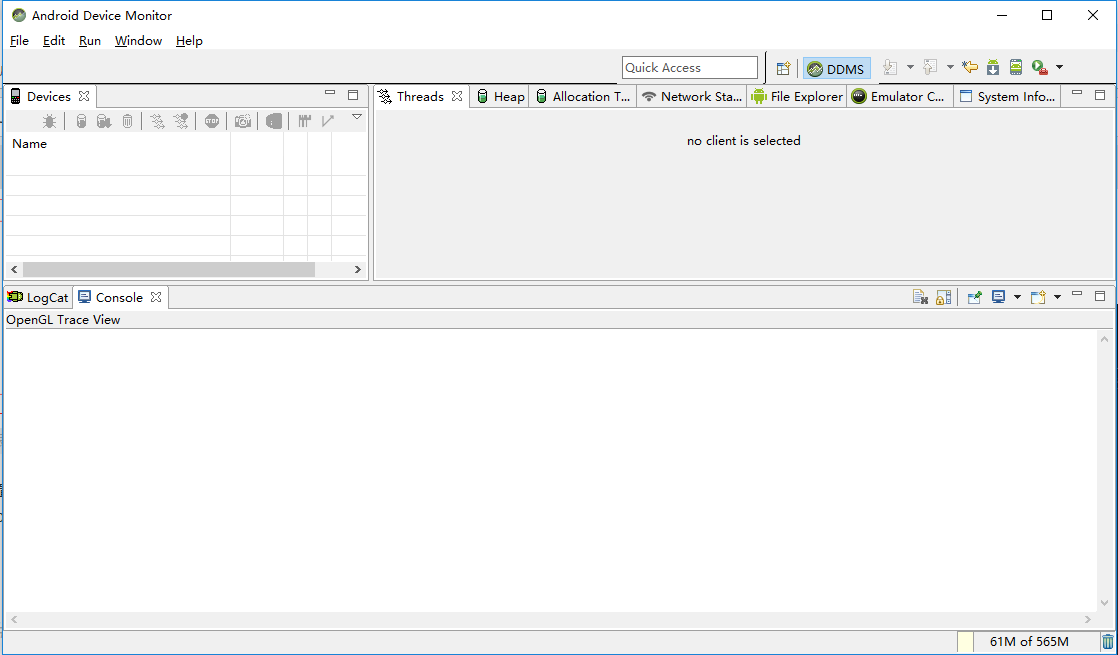1118x655 pixels.
Task: Click the previous annotation toolbar icon
Action: (930, 67)
